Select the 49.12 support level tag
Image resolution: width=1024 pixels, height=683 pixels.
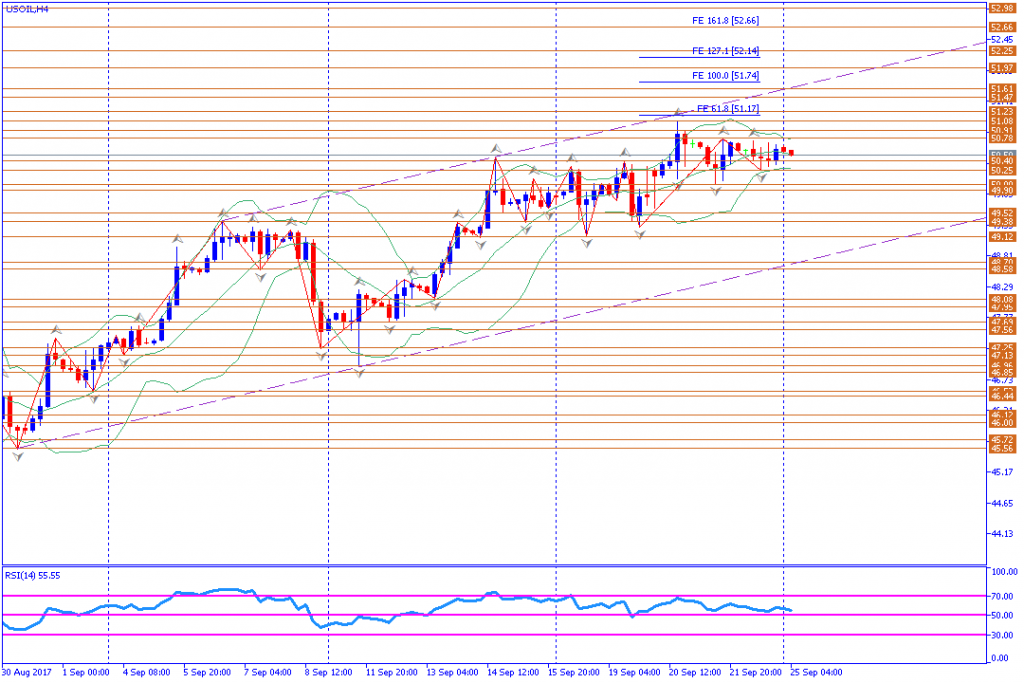1002,237
